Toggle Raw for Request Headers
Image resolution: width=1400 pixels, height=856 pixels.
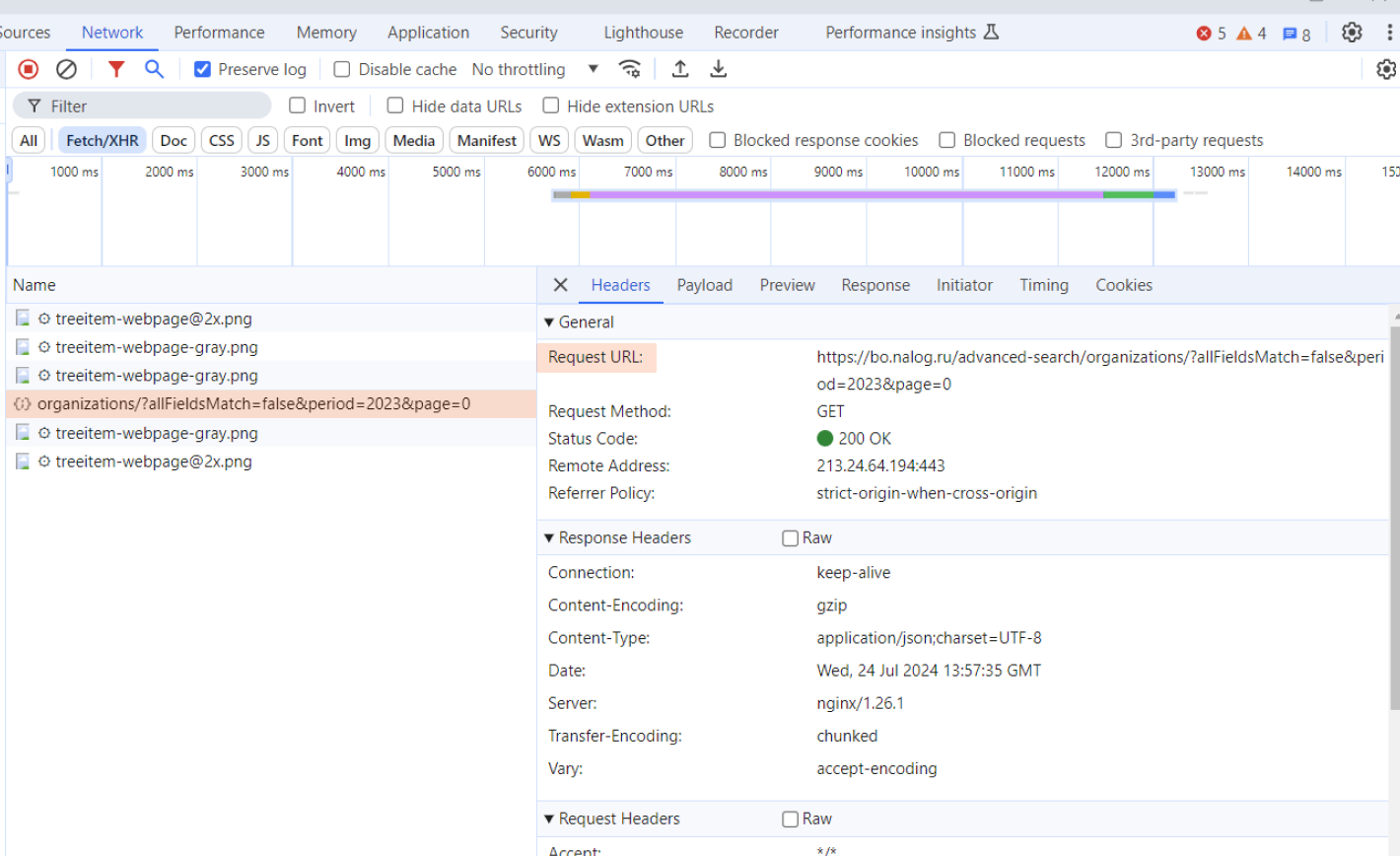click(x=790, y=819)
